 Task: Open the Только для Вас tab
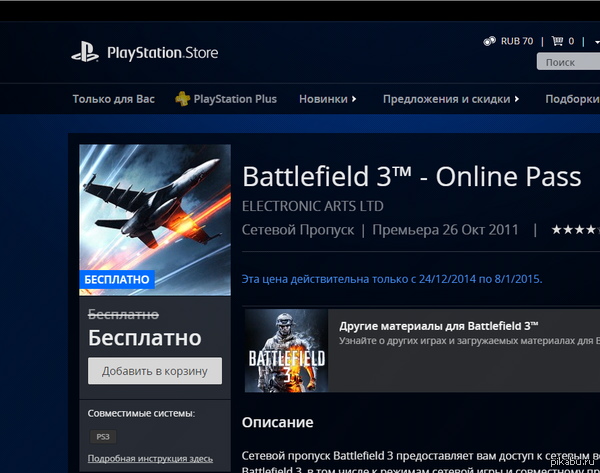(112, 99)
